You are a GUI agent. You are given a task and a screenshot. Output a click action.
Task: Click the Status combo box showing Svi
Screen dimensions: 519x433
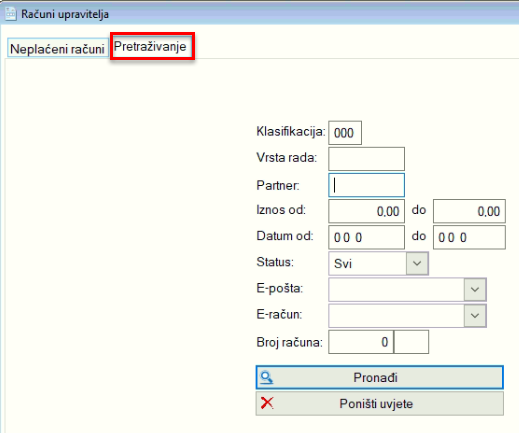[x=378, y=263]
